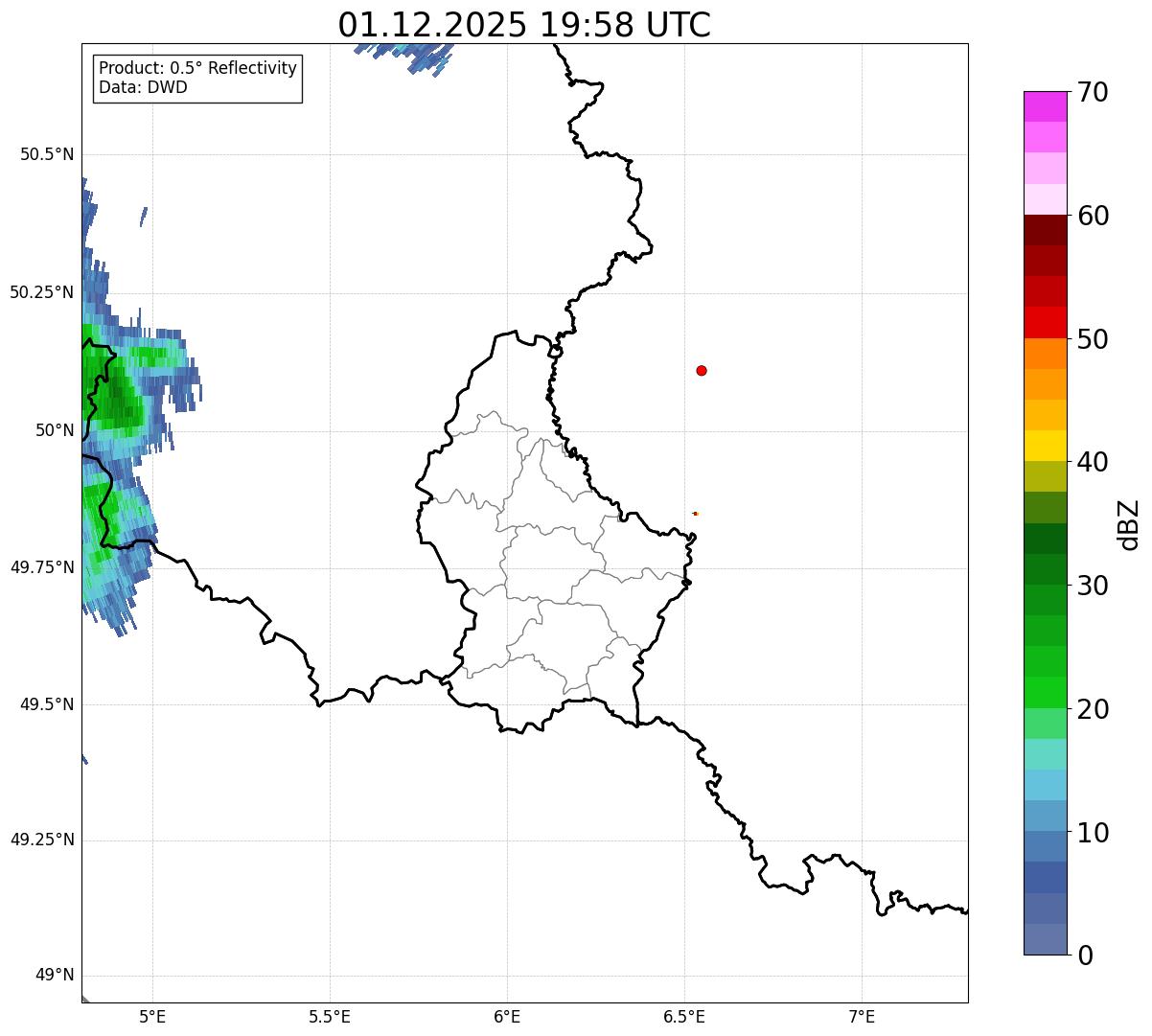
Task: Pick the bright green swatch just above 20 dBZ
Action: click(1045, 693)
